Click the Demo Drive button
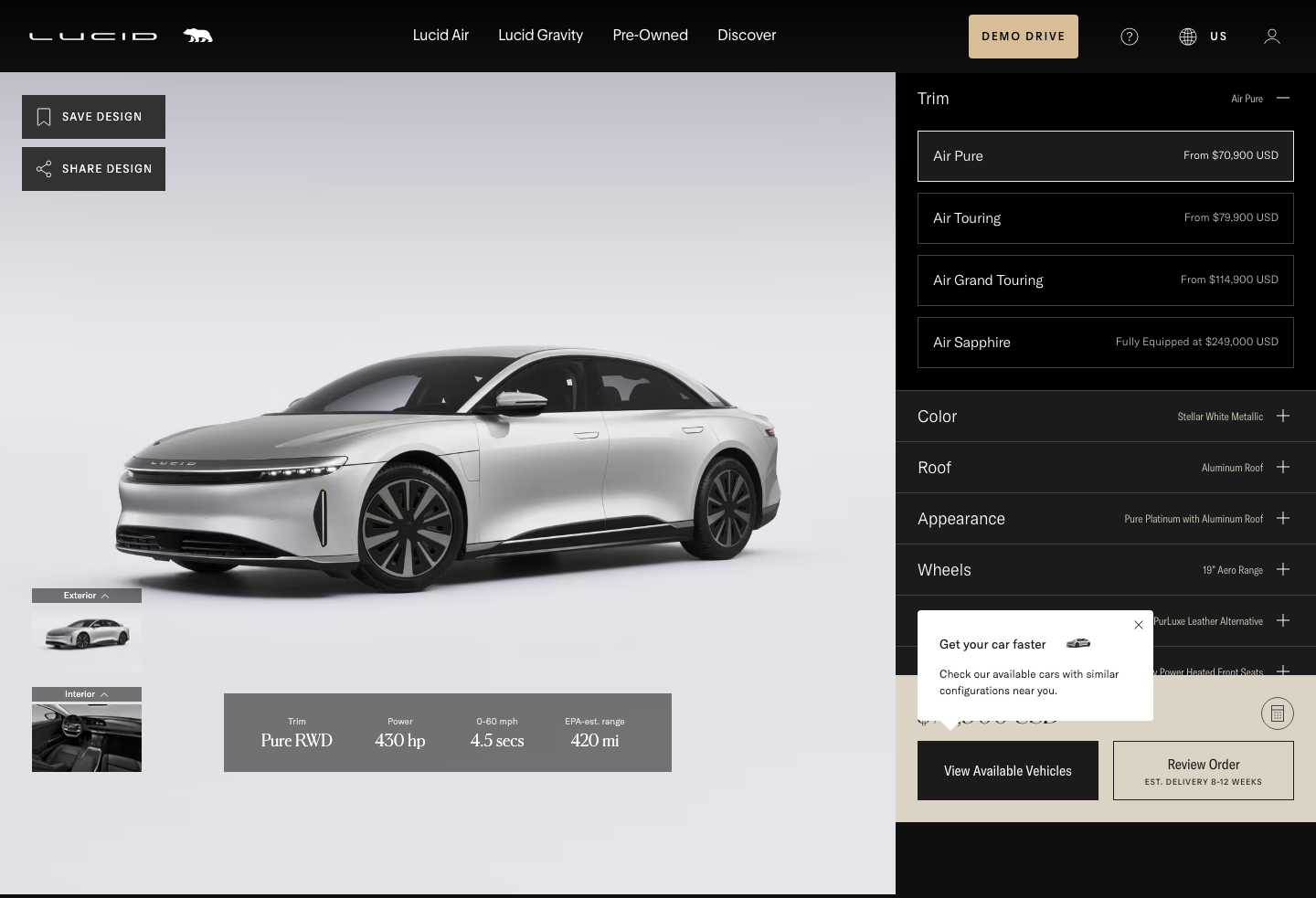Image resolution: width=1316 pixels, height=898 pixels. [1024, 37]
